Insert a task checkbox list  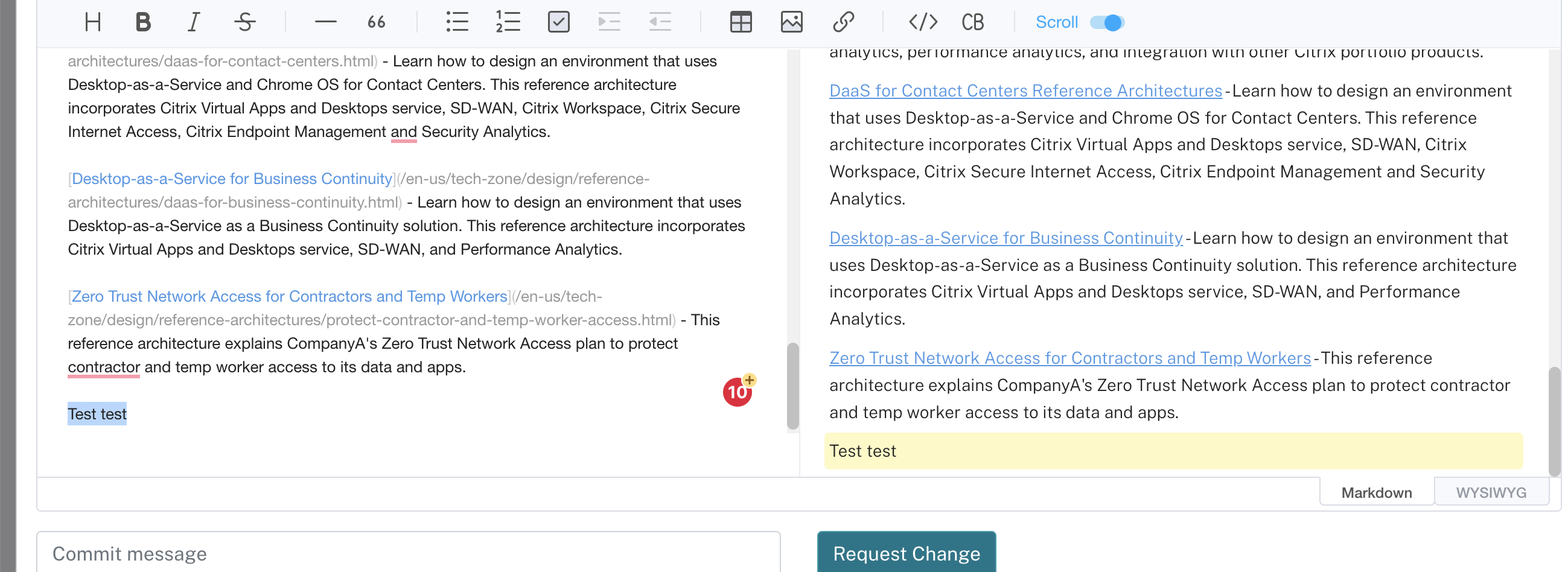click(558, 22)
